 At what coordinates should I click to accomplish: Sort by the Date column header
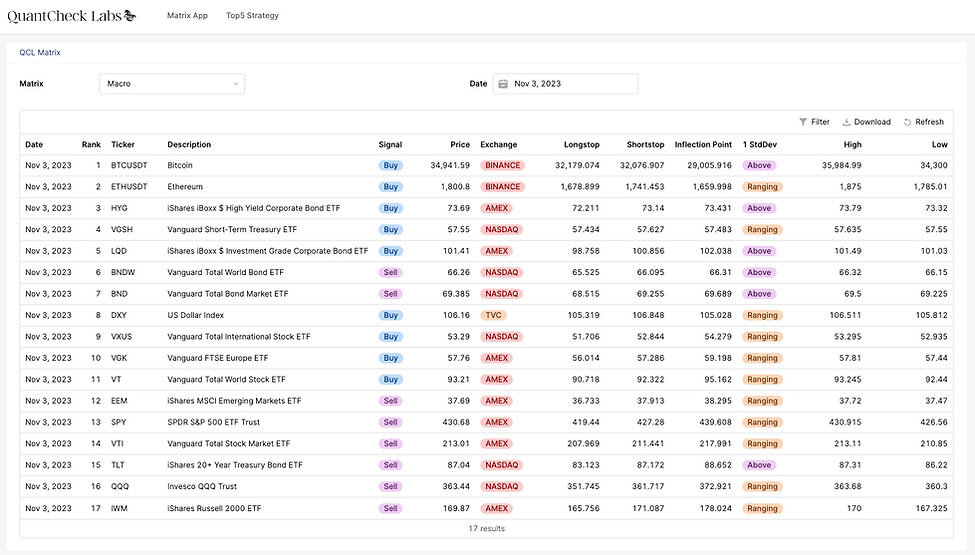click(x=34, y=144)
